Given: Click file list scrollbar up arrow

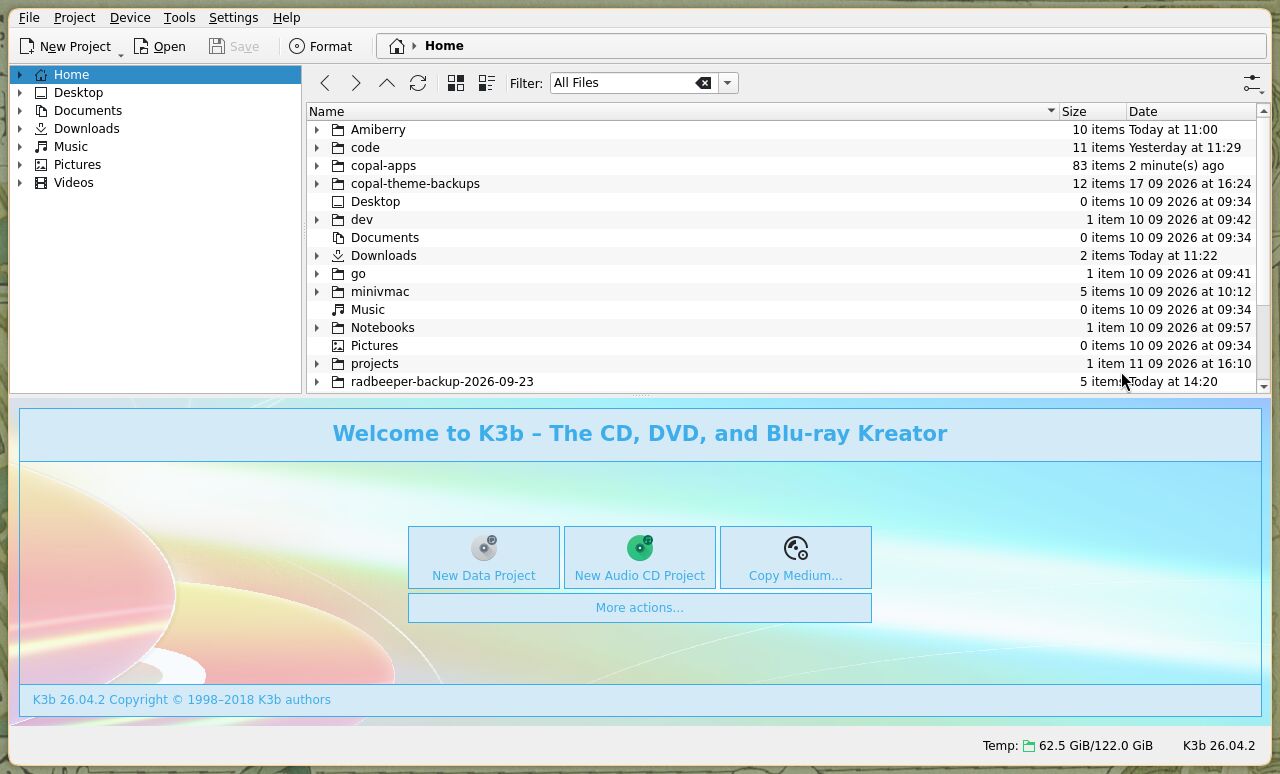Looking at the screenshot, I should pyautogui.click(x=1263, y=111).
